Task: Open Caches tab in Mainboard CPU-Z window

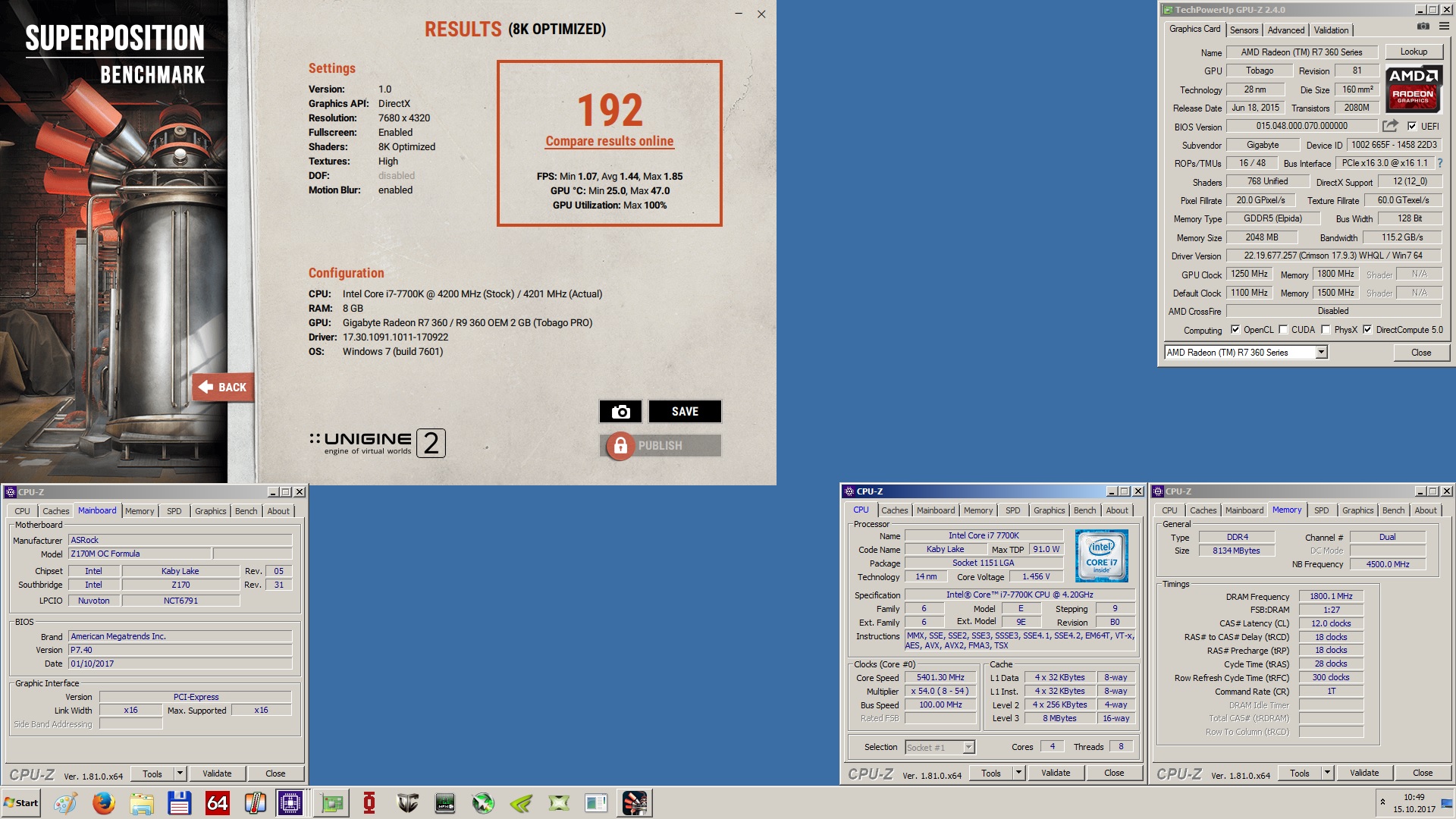Action: pyautogui.click(x=55, y=511)
